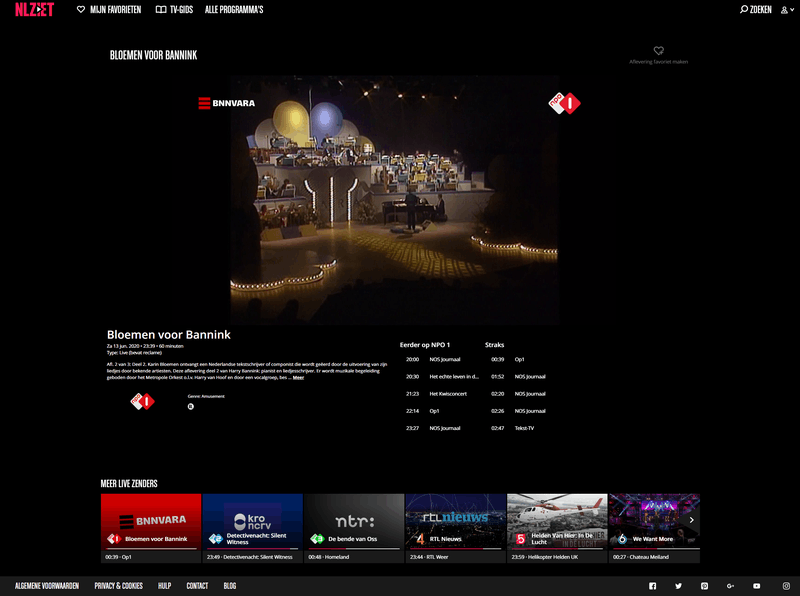Open Algemene Voorwaarden
The height and width of the screenshot is (596, 800).
[x=46, y=586]
